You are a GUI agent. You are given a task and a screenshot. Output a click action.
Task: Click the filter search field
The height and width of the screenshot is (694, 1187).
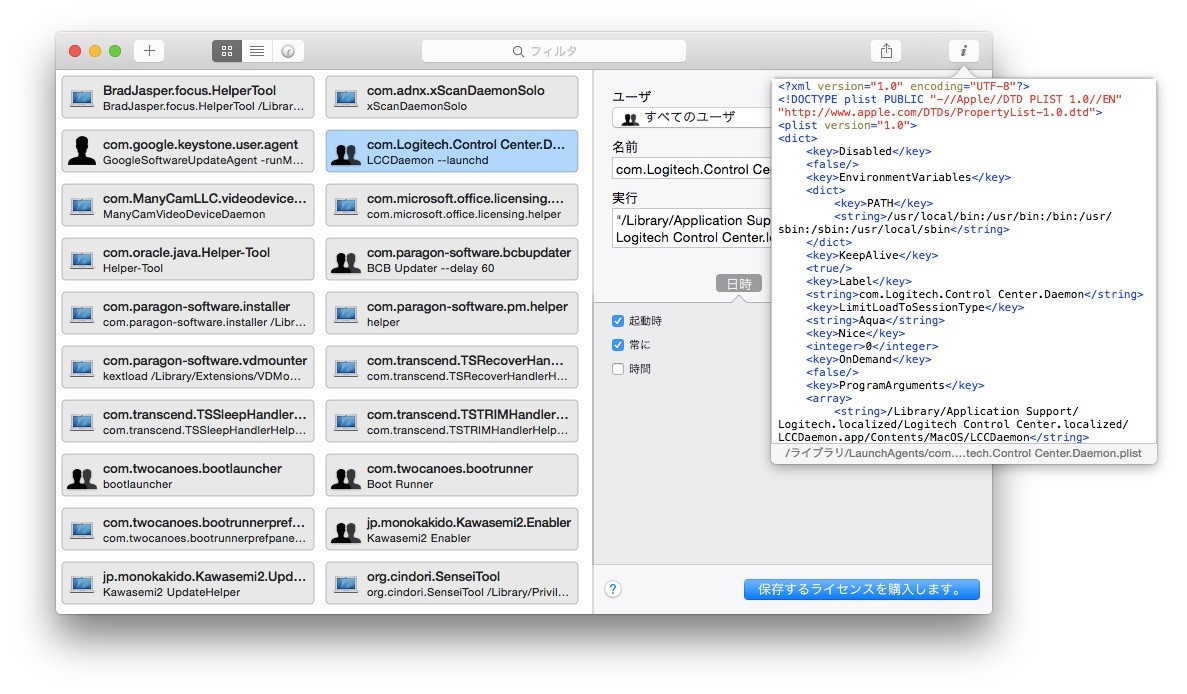coord(554,51)
